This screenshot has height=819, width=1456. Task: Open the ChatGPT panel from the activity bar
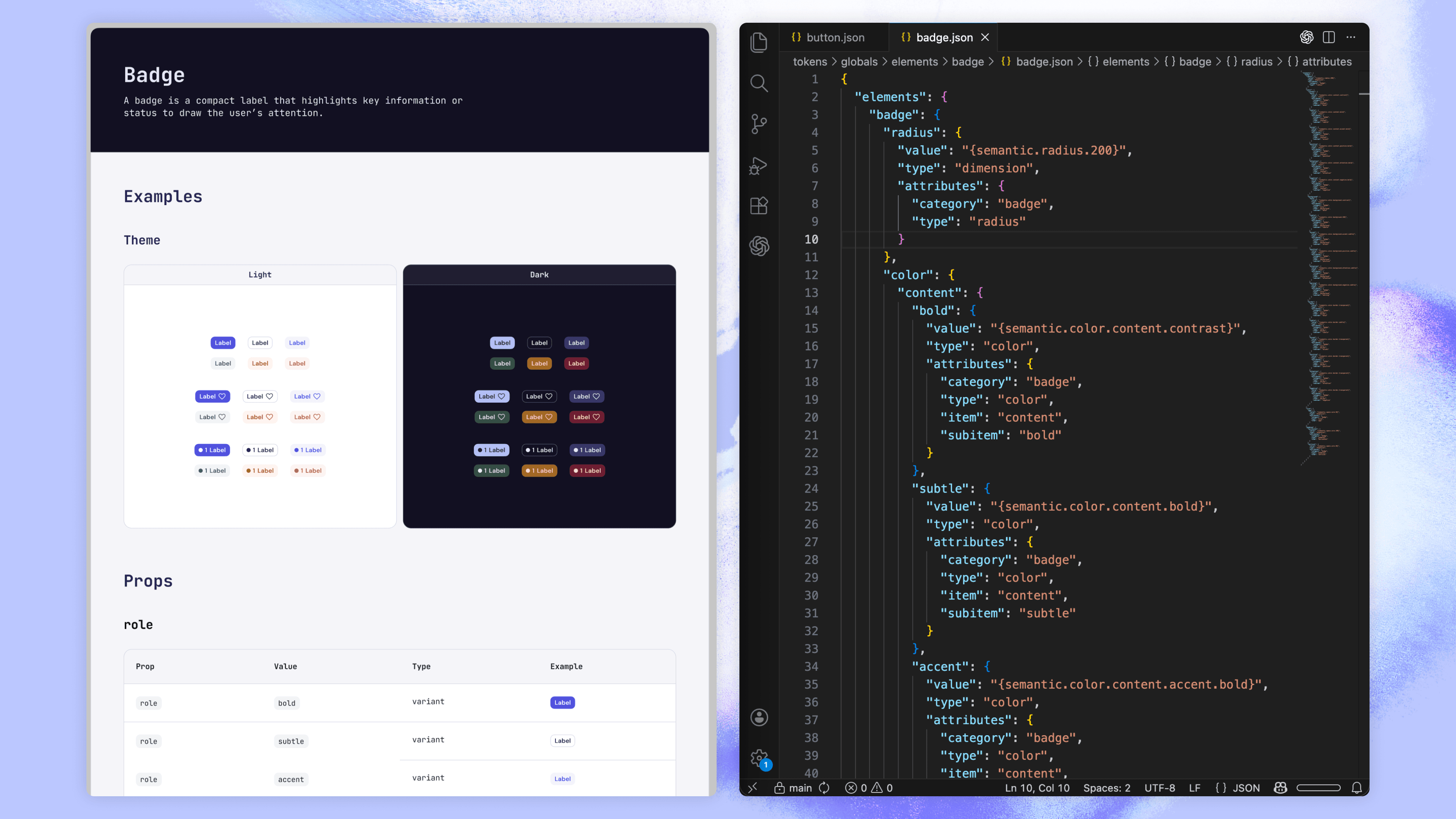coord(758,246)
